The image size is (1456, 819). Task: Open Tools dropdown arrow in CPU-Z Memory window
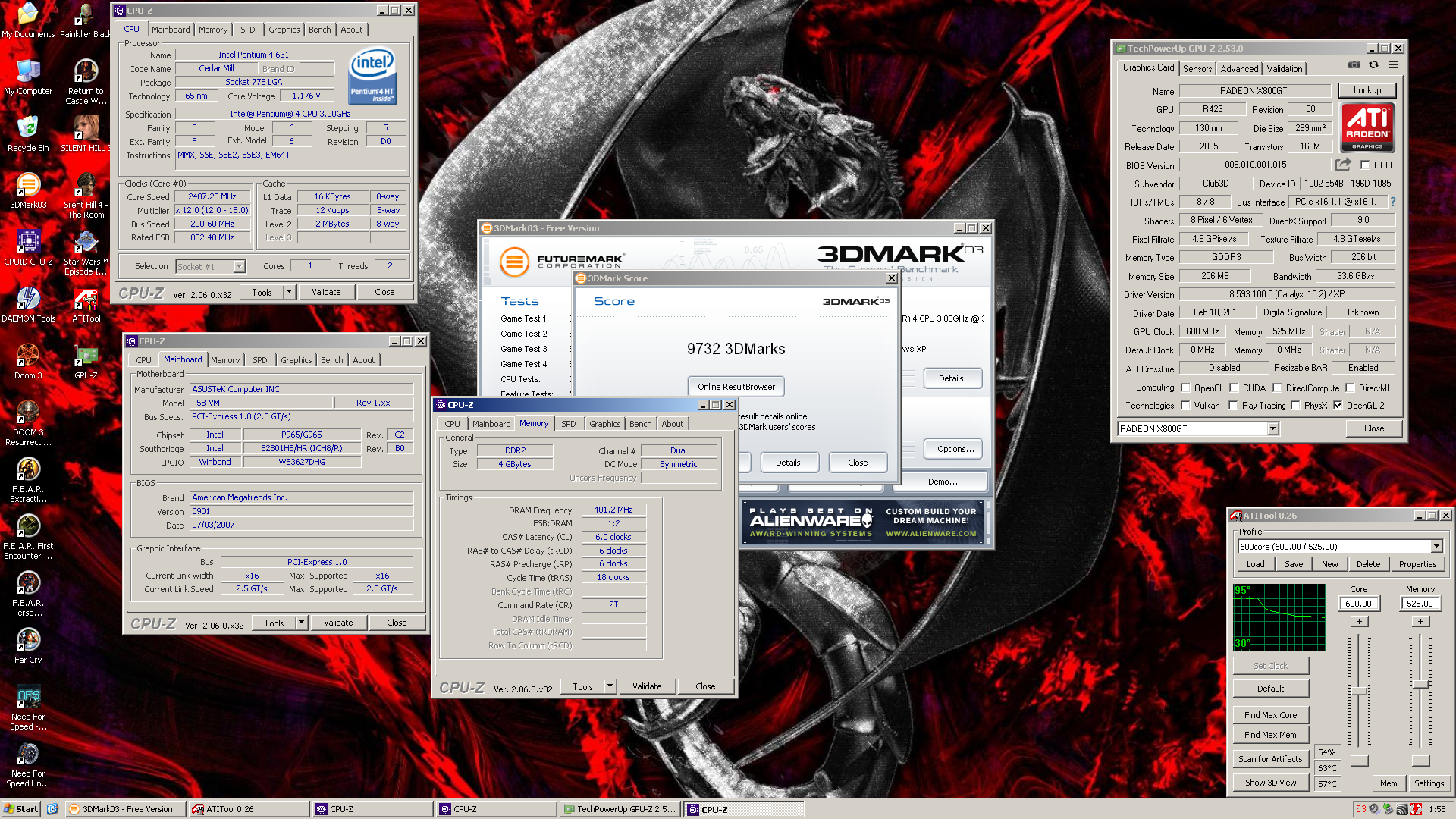coord(610,686)
